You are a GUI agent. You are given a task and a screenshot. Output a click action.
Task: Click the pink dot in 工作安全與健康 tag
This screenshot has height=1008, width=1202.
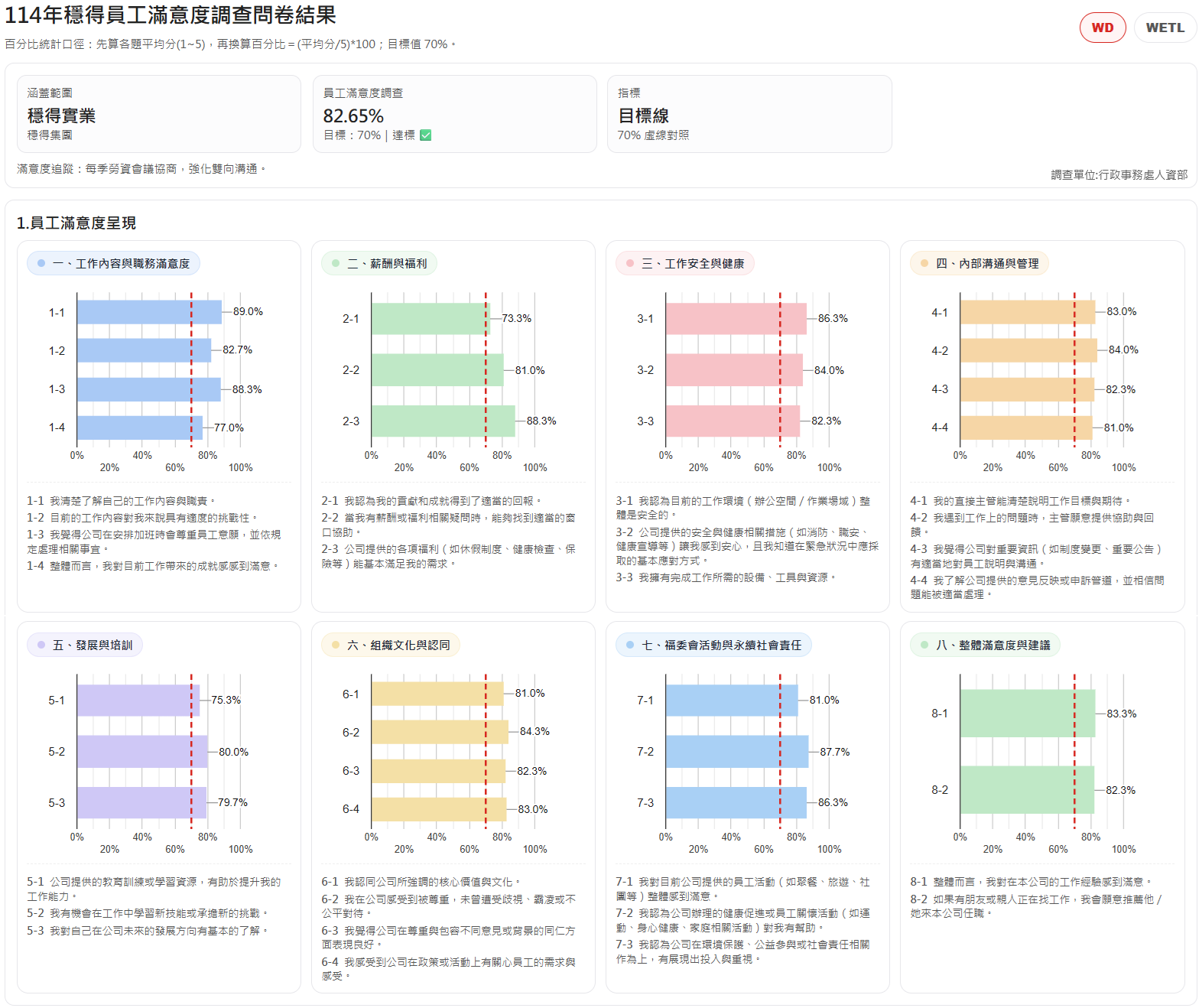[x=630, y=263]
